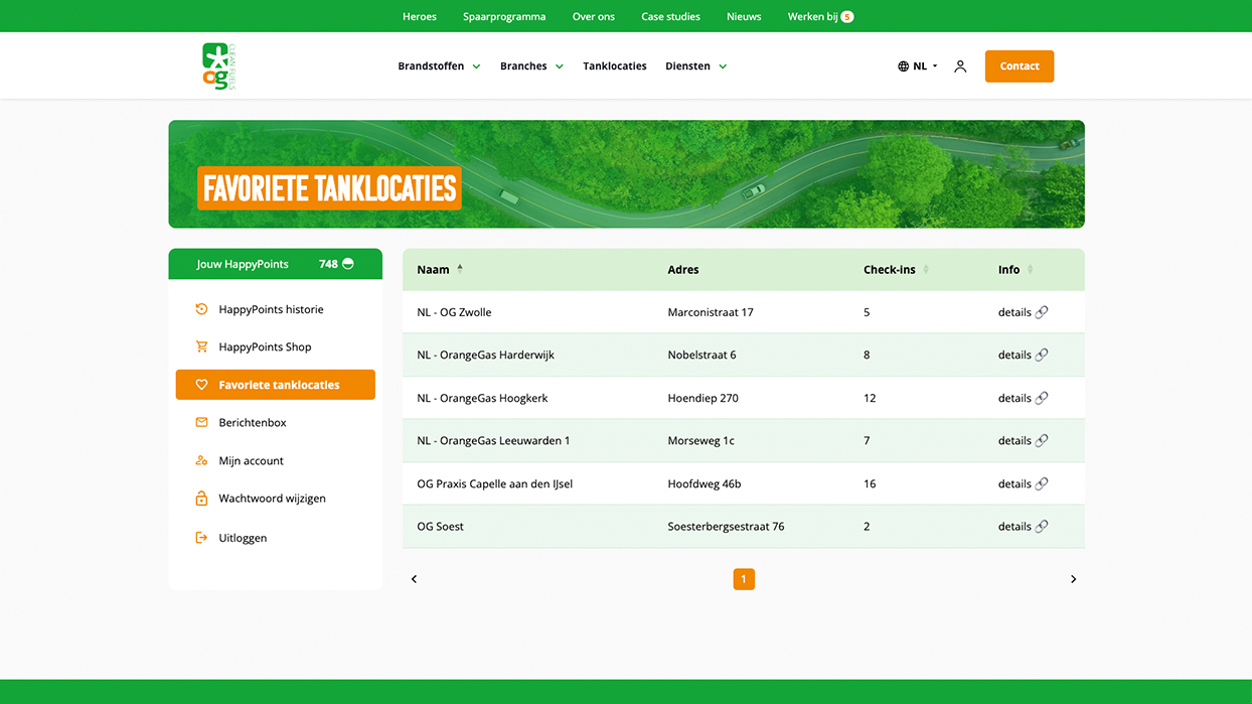This screenshot has width=1252, height=704.
Task: Open Spaarprogramma in the top bar
Action: click(x=504, y=17)
